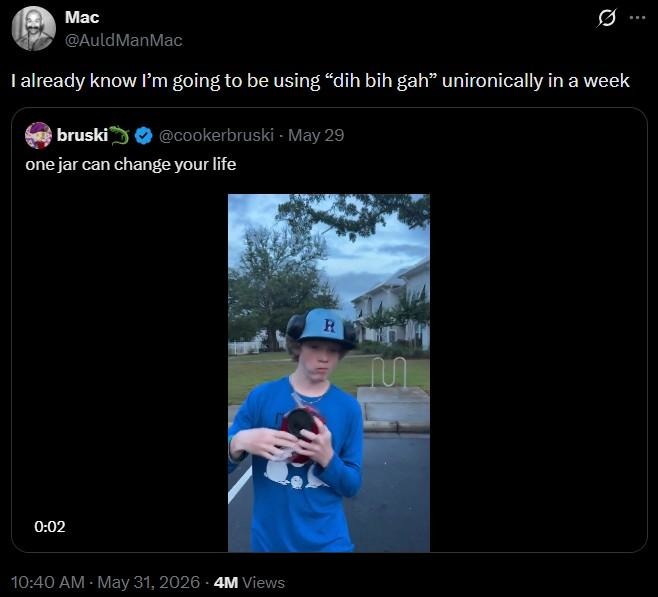Screen dimensions: 658x597
Task: Click the Grok slashed-circle icon
Action: [606, 18]
